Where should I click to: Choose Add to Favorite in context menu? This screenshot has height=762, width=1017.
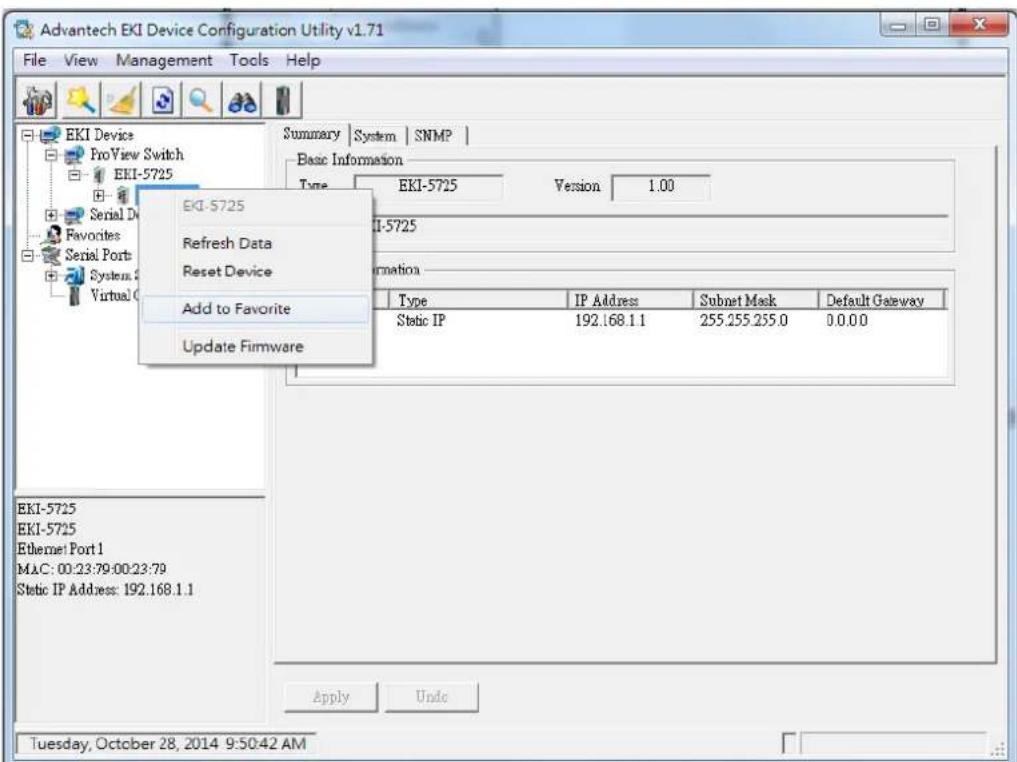(256, 309)
